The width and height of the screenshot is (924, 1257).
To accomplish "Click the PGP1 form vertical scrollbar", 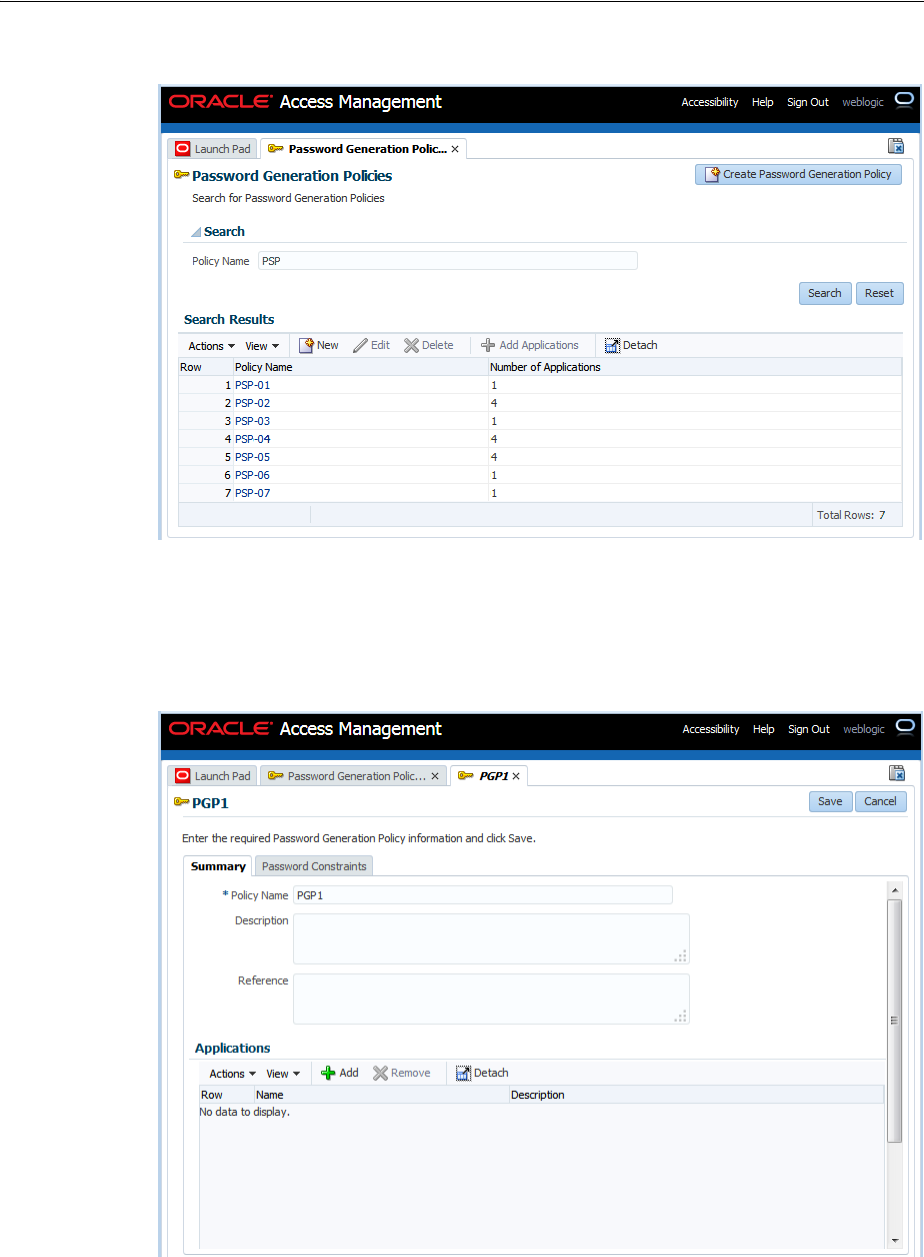I will tap(895, 1019).
